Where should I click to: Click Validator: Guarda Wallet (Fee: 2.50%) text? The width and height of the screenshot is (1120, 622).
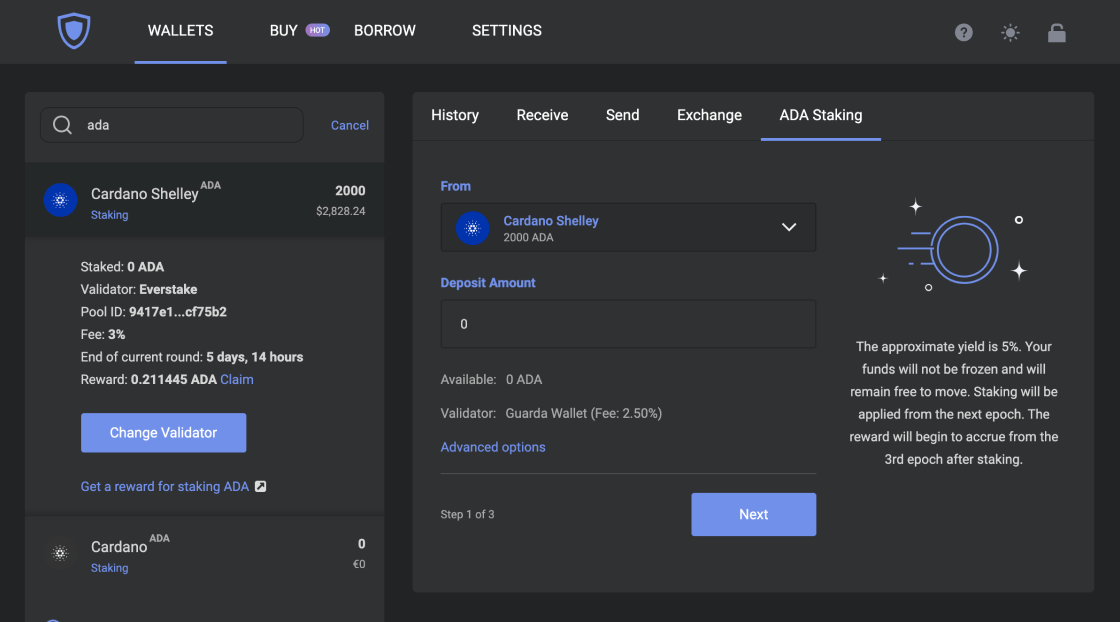[551, 413]
